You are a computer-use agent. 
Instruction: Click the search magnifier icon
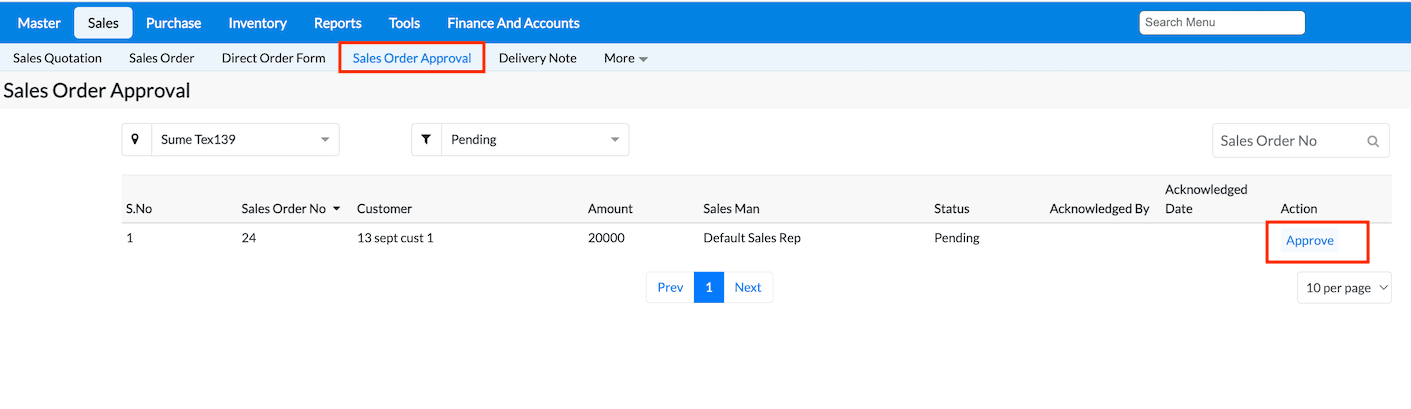1373,141
